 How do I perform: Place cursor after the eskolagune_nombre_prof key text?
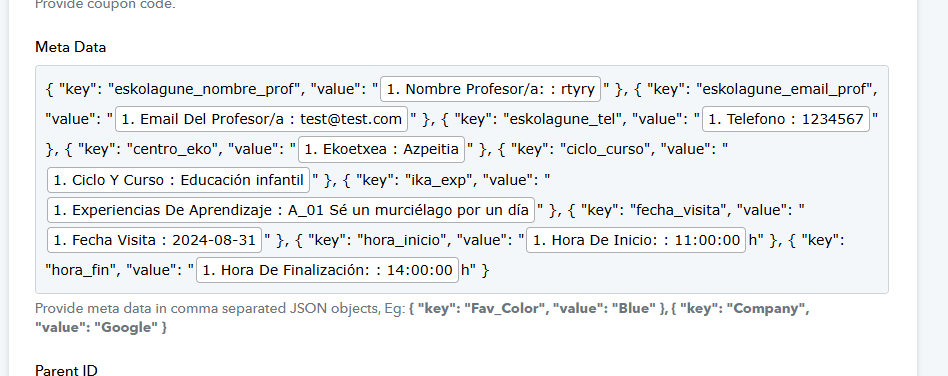[302, 89]
